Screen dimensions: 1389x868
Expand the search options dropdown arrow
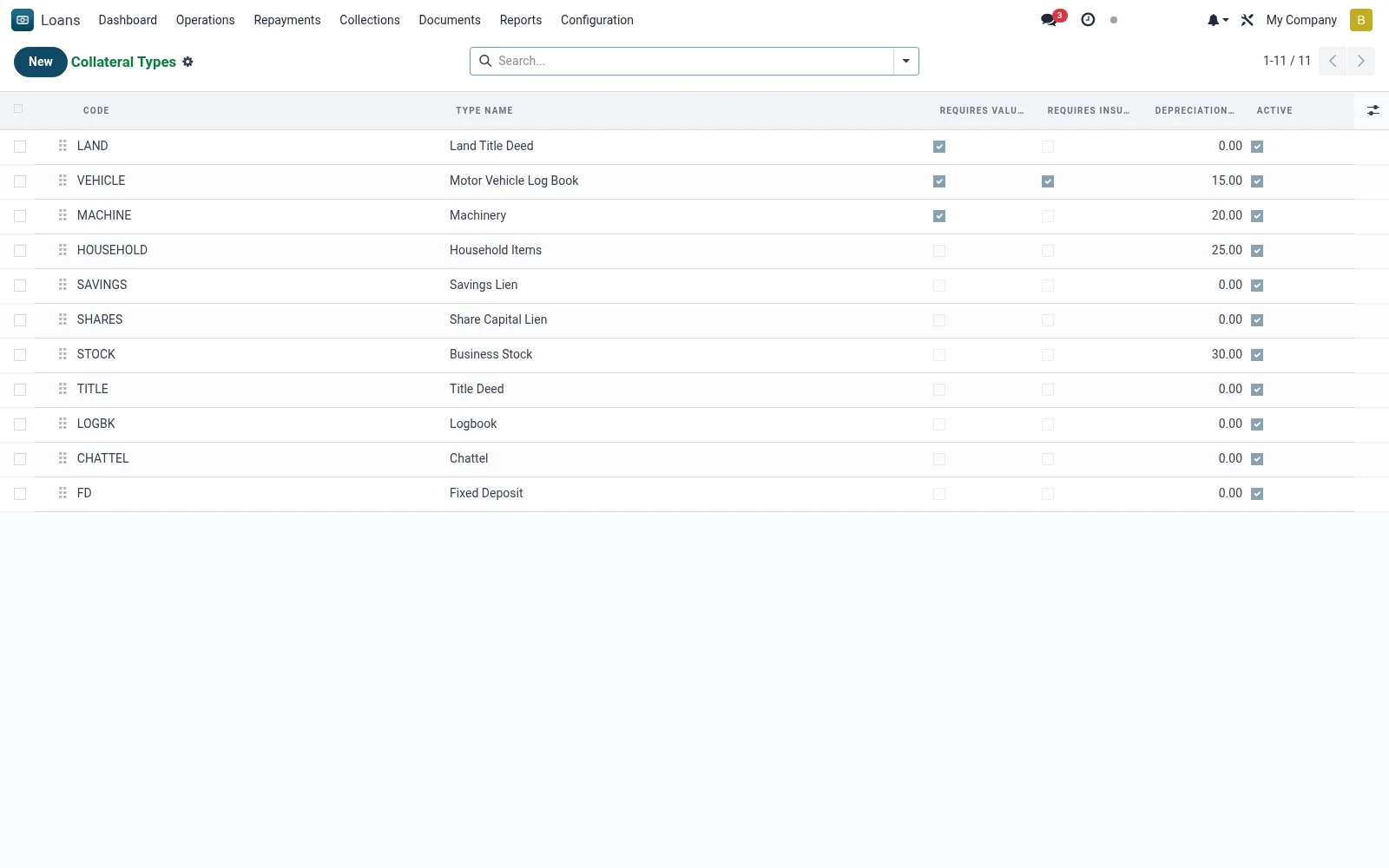[x=906, y=61]
